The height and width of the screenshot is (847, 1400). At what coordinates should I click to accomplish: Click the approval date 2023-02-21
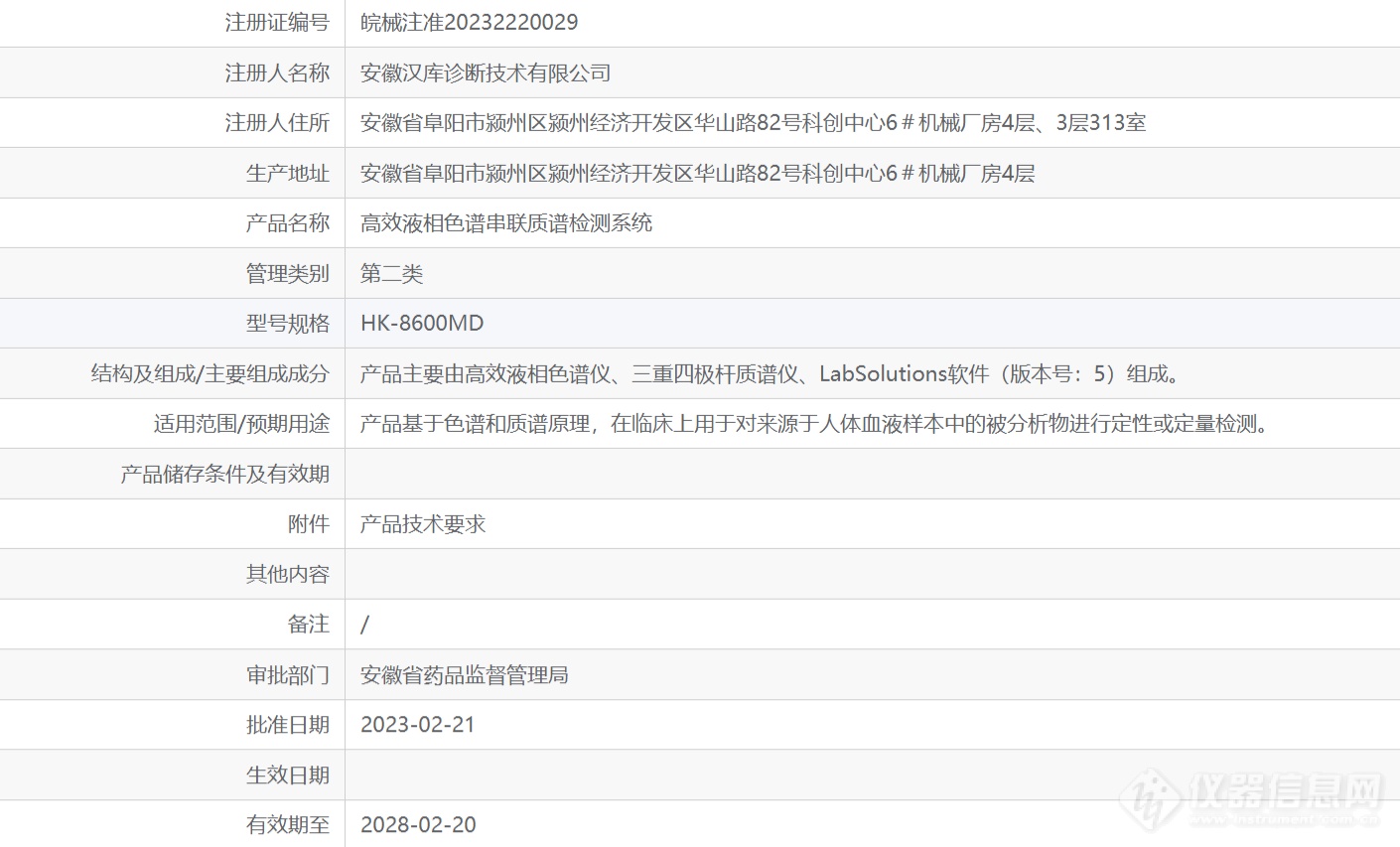(418, 725)
